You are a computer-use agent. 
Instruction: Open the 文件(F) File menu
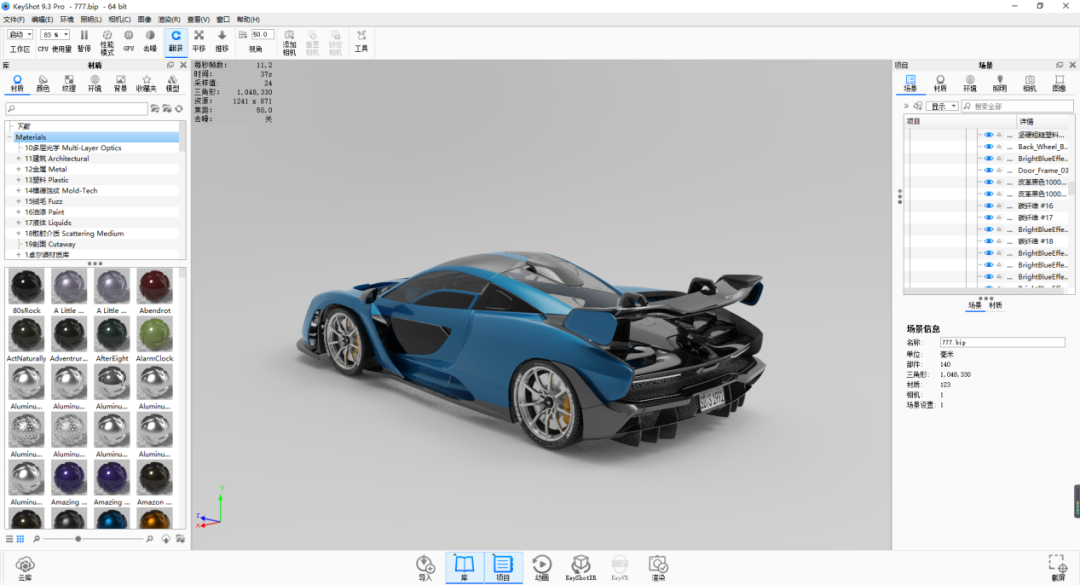[14, 19]
